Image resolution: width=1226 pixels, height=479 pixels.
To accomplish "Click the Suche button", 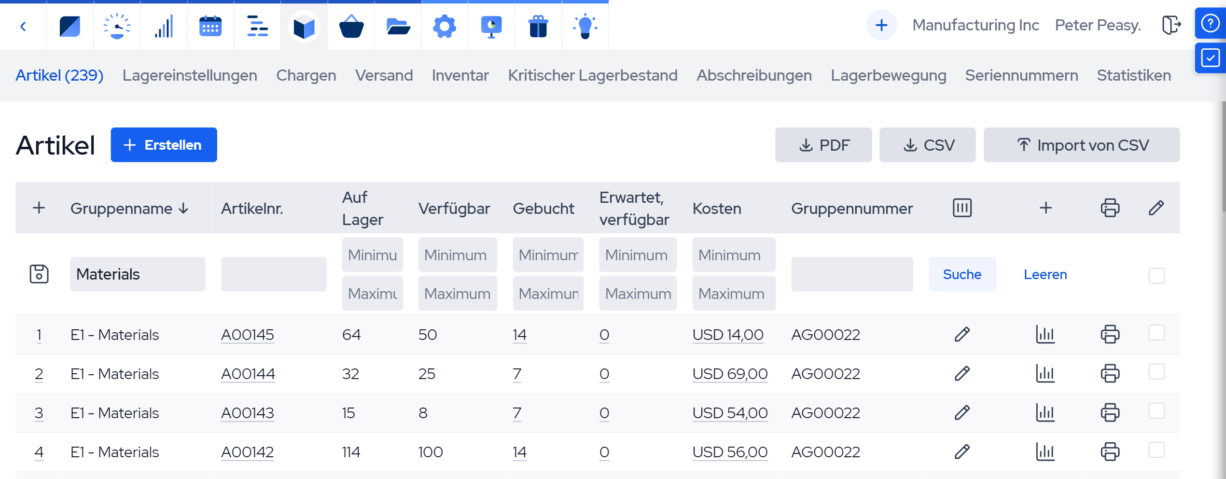I will (962, 274).
